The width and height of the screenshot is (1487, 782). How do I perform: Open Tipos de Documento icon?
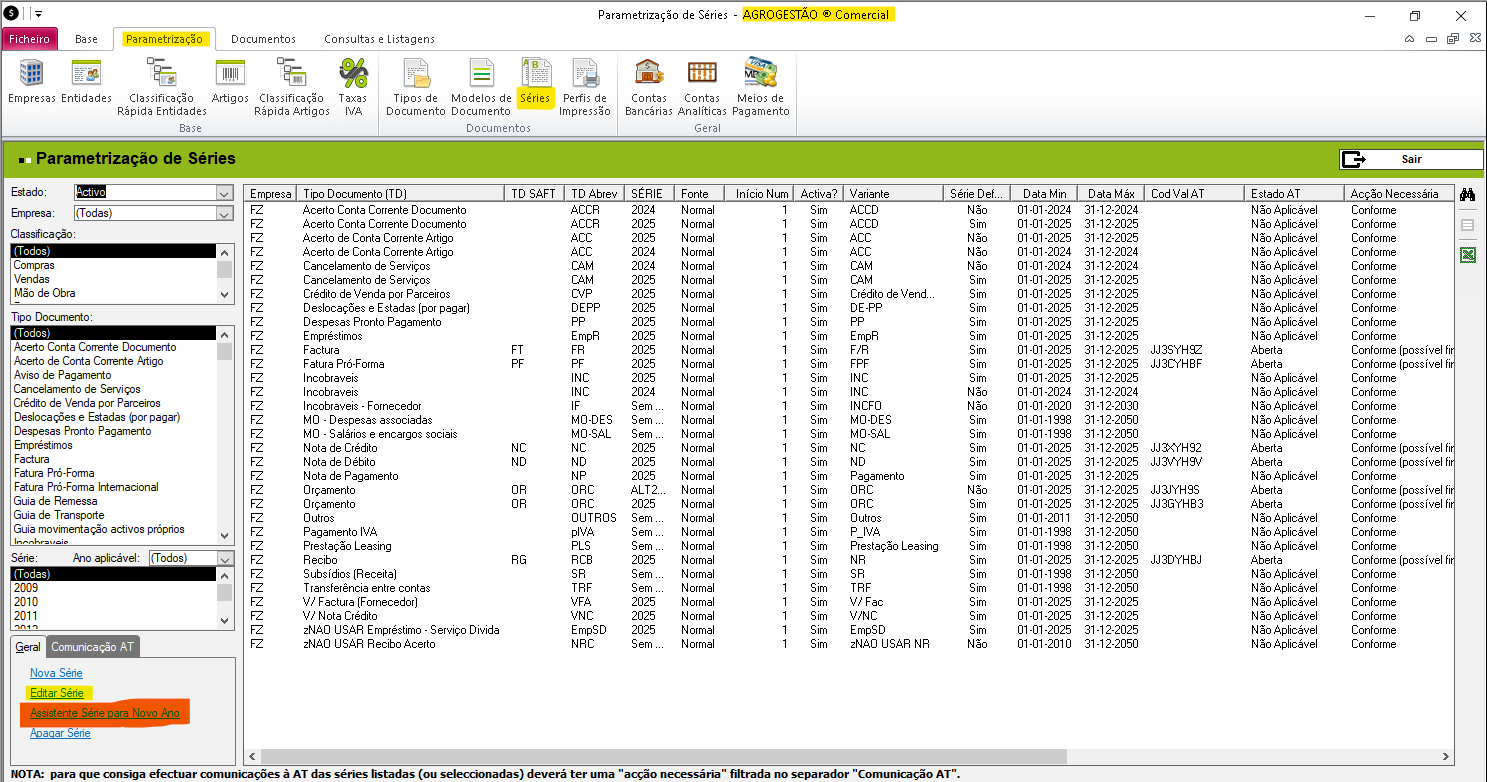(415, 75)
